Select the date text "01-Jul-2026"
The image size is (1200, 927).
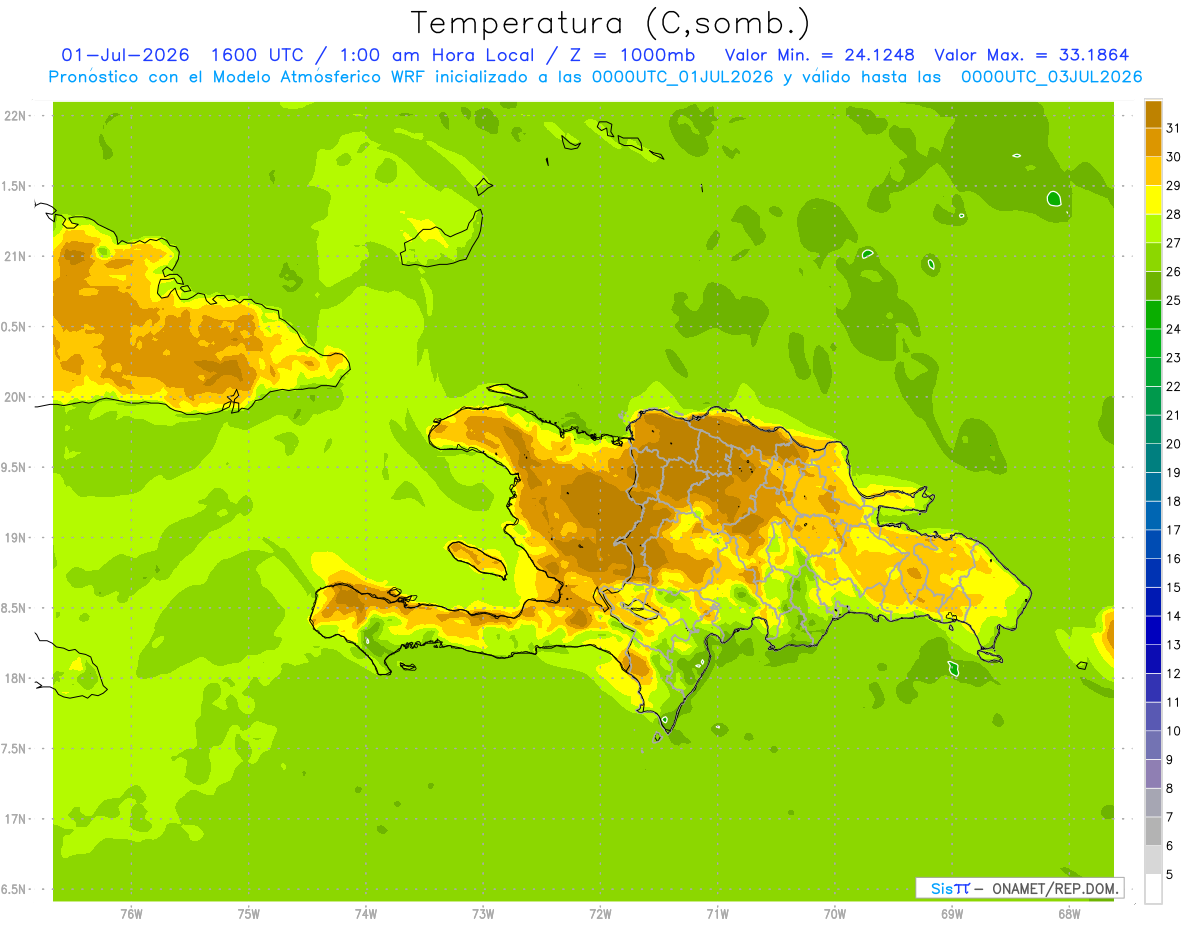pyautogui.click(x=123, y=55)
